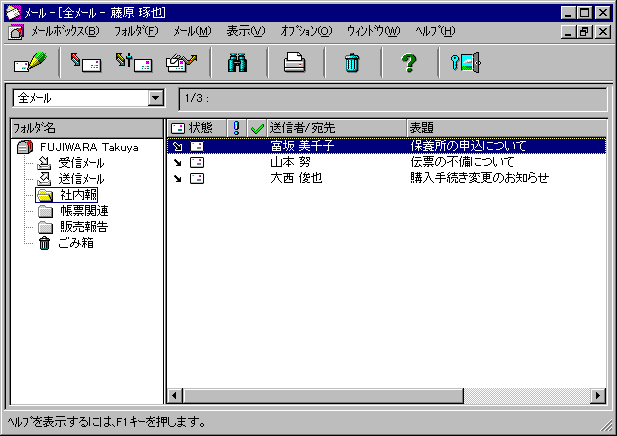
Task: Open the 全メール filter dropdown arrow
Action: [x=156, y=98]
